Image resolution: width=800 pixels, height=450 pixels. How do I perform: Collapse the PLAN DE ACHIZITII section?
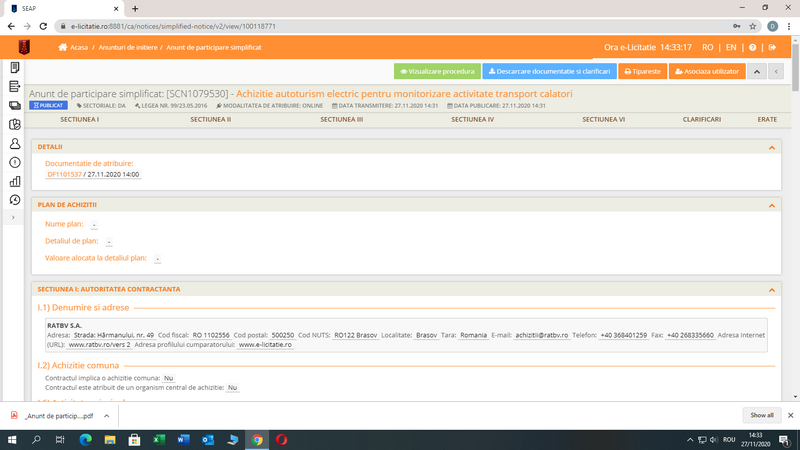[x=772, y=205]
